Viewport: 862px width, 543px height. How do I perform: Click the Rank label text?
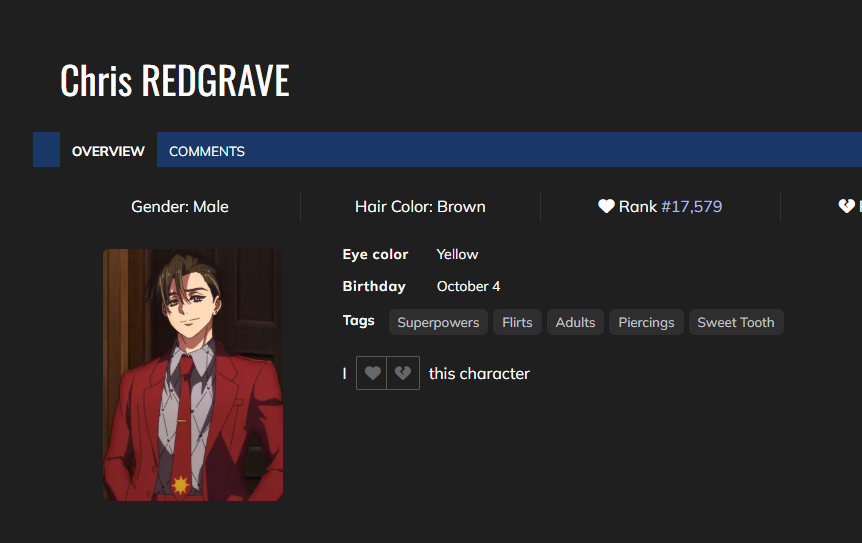coord(638,207)
